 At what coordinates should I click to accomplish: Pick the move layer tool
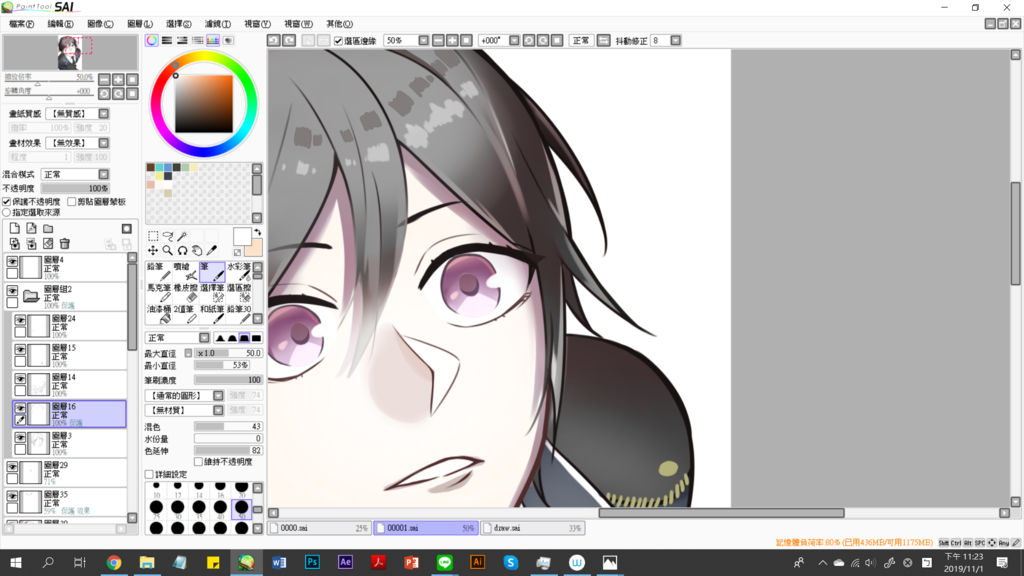tap(153, 250)
